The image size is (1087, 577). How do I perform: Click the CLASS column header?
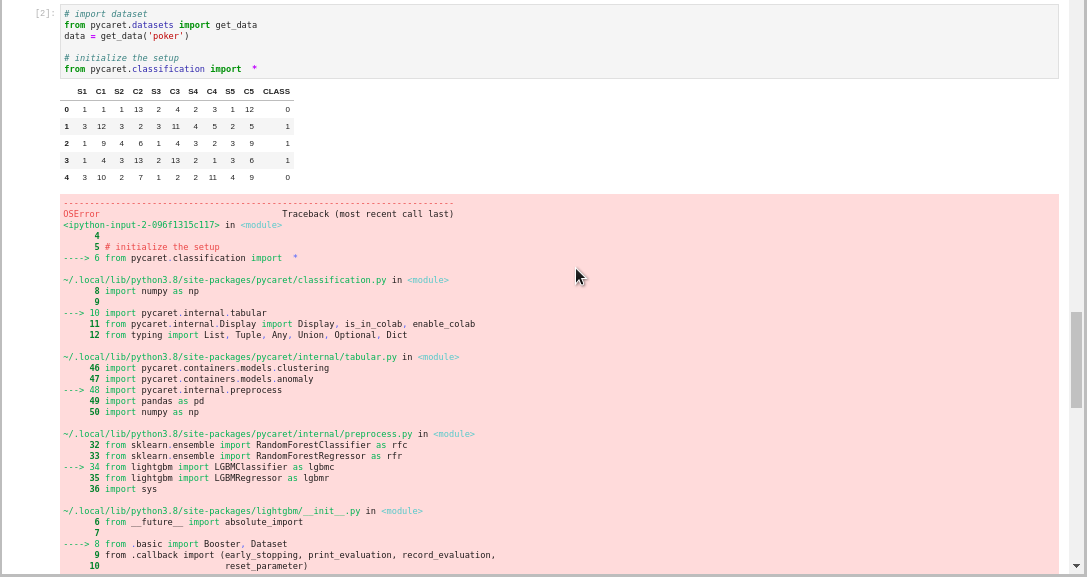(275, 91)
